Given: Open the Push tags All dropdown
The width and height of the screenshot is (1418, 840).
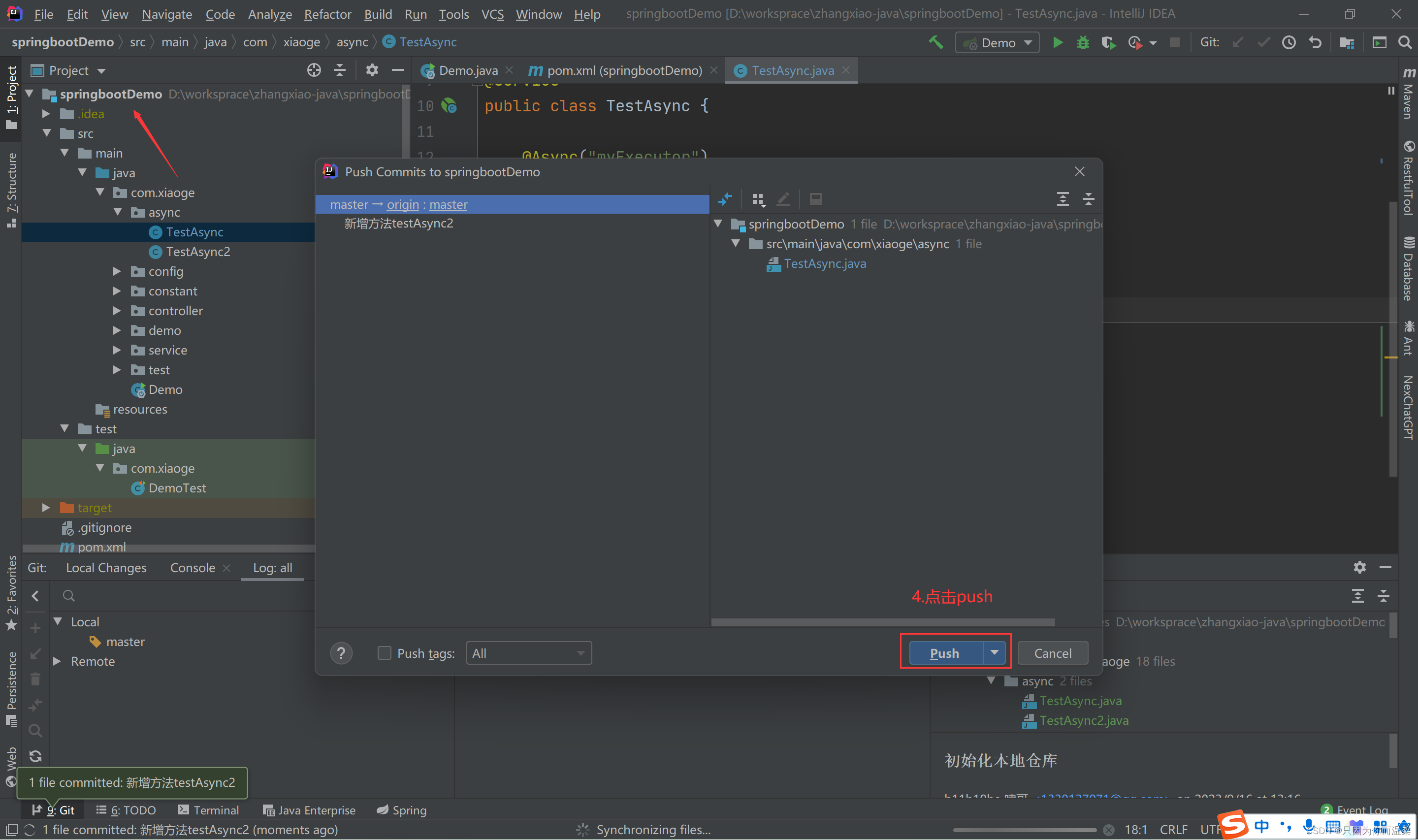Looking at the screenshot, I should tap(528, 653).
